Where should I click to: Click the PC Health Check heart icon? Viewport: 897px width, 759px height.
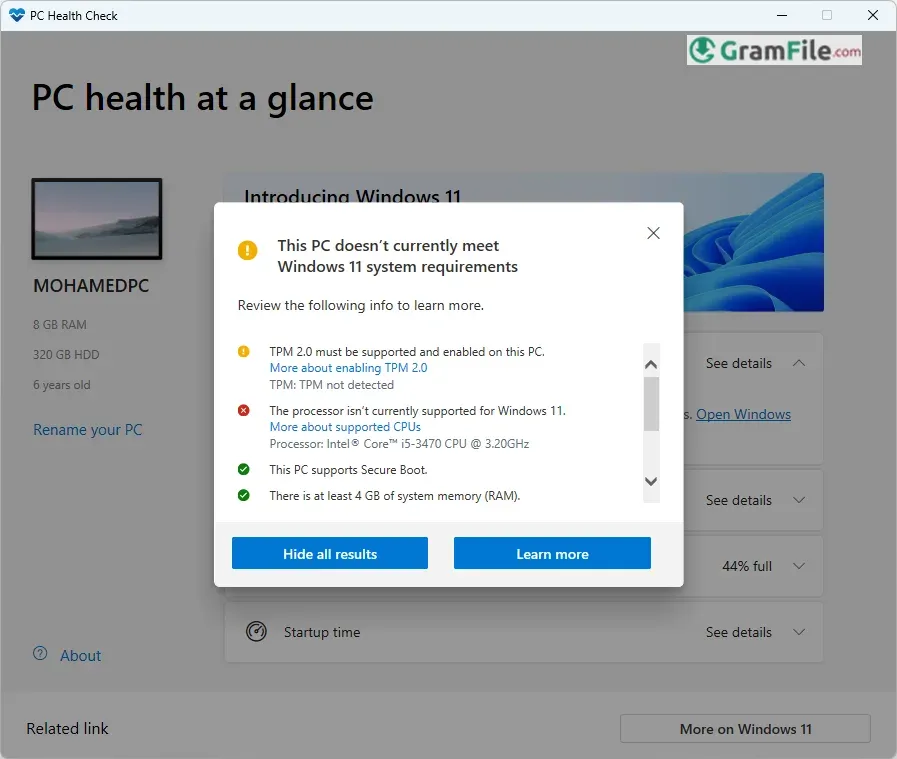pyautogui.click(x=17, y=15)
